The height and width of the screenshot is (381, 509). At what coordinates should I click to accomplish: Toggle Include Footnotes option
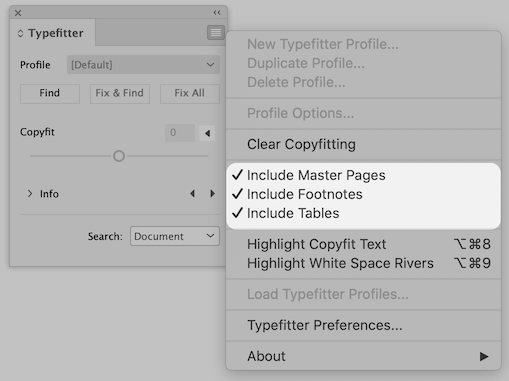click(363, 194)
